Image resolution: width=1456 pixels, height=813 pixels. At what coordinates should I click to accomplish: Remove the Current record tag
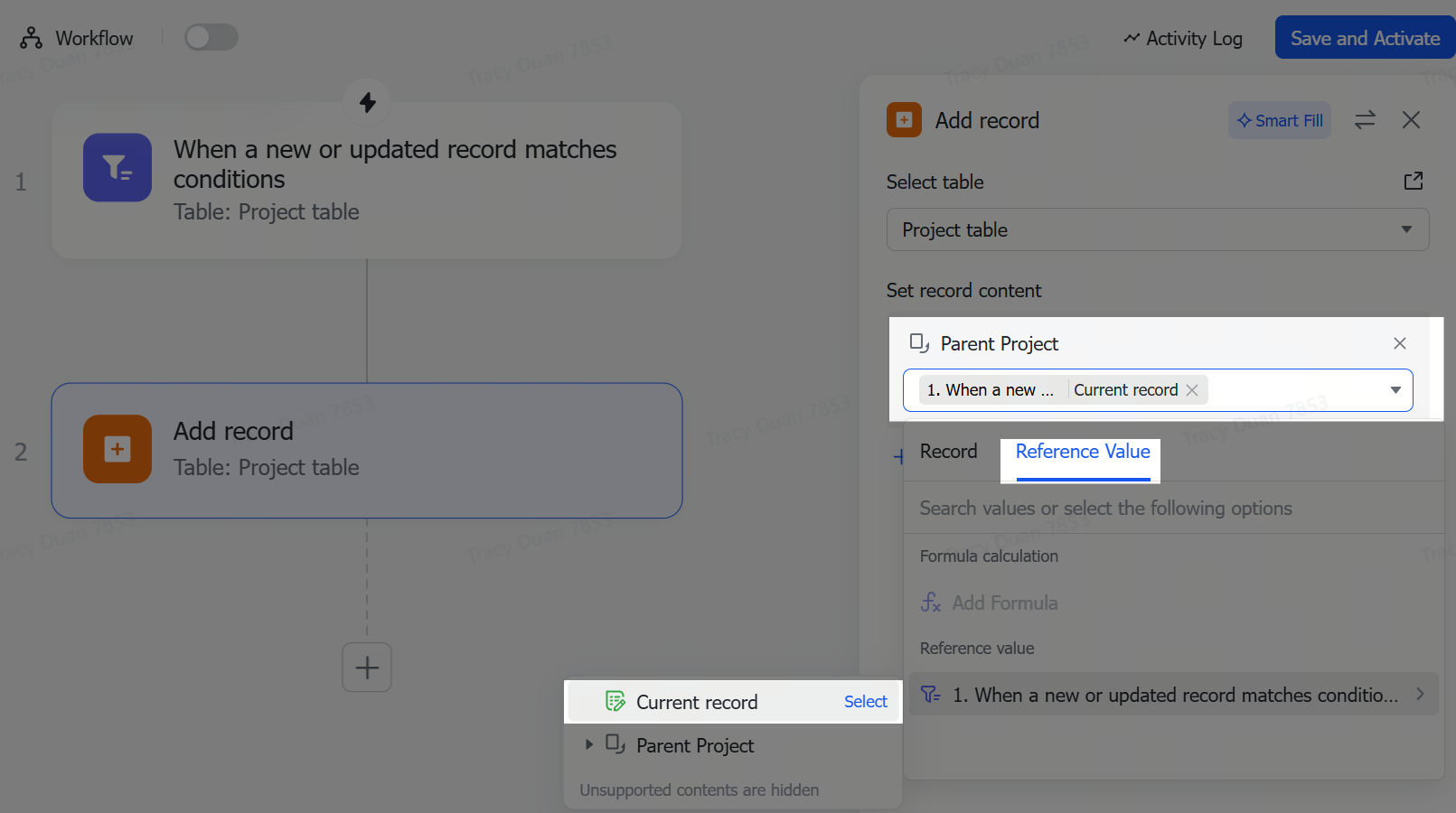[1192, 390]
